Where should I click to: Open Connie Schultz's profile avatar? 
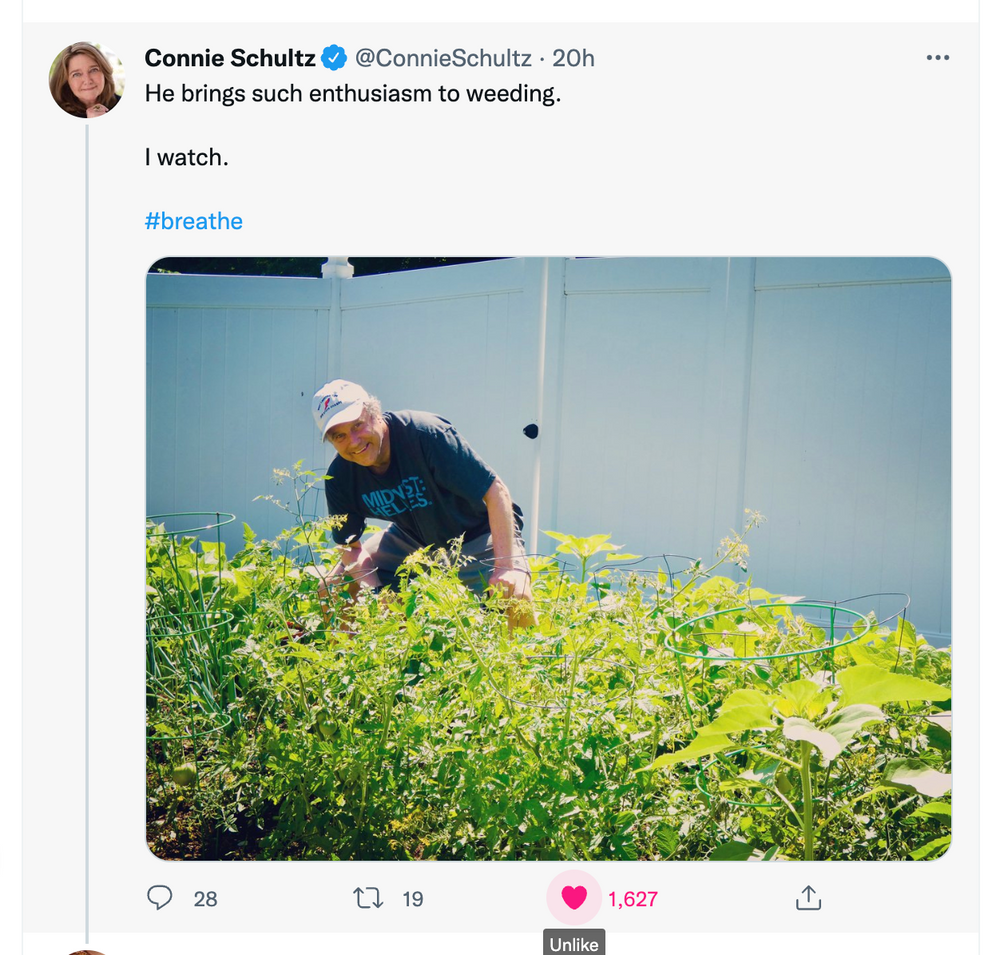(x=86, y=80)
